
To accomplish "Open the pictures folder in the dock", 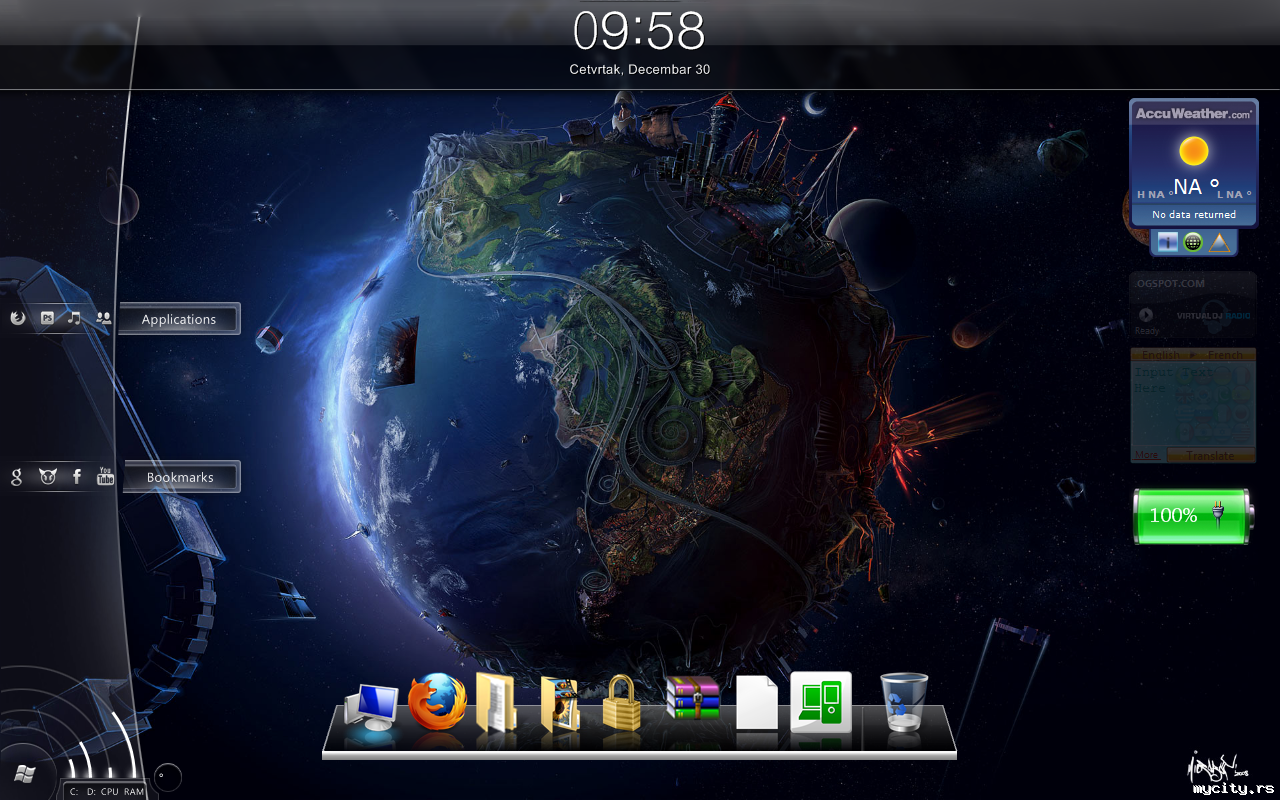I will [x=560, y=704].
